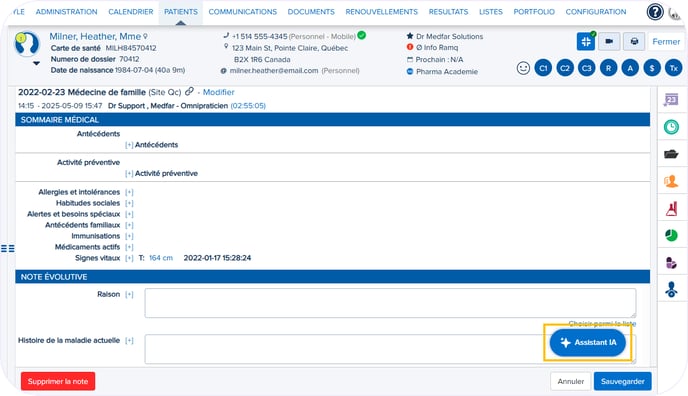Expand Habitudes sociales [+]

pos(129,203)
